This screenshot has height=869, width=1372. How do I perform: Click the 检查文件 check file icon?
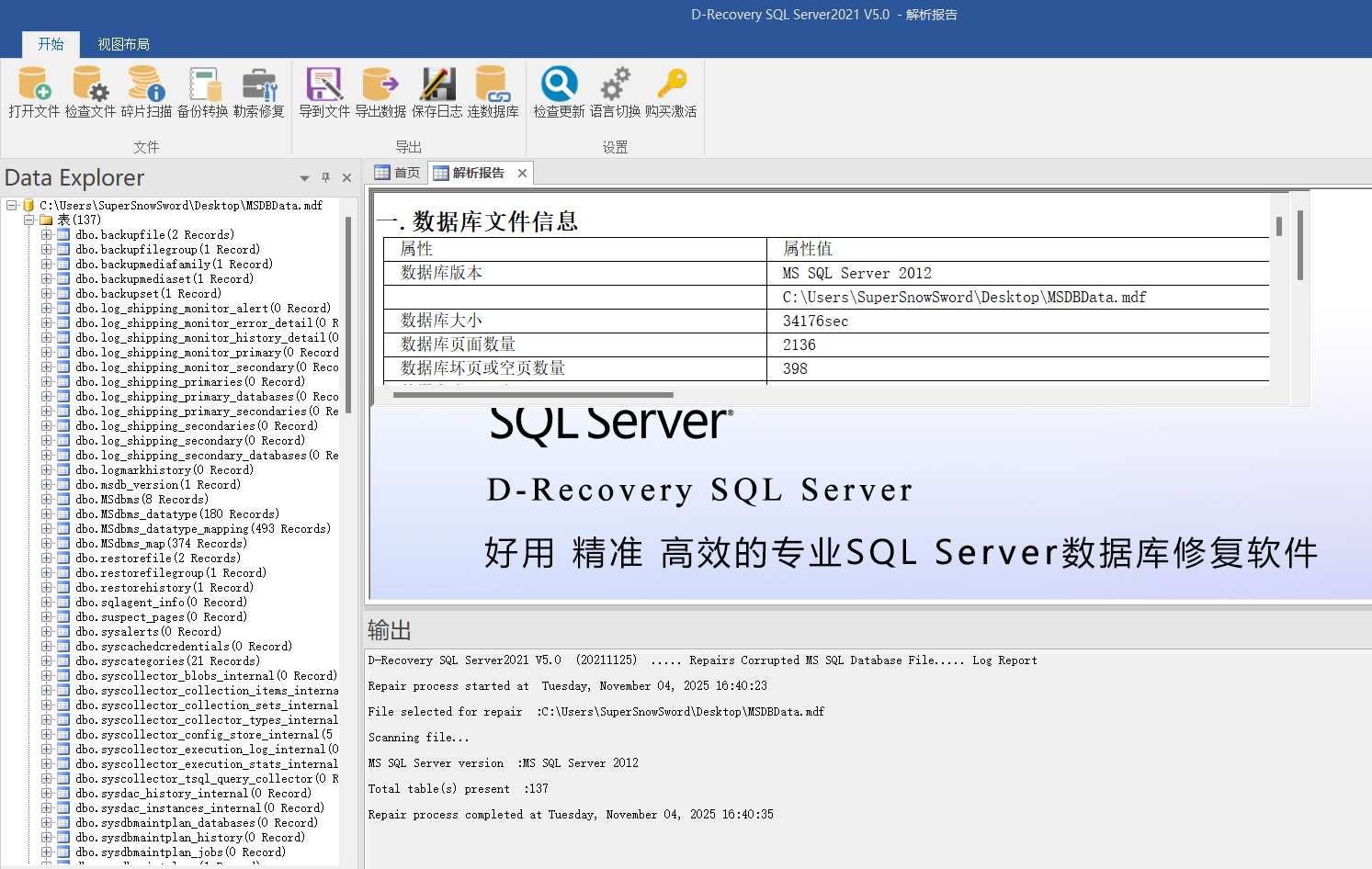(90, 93)
